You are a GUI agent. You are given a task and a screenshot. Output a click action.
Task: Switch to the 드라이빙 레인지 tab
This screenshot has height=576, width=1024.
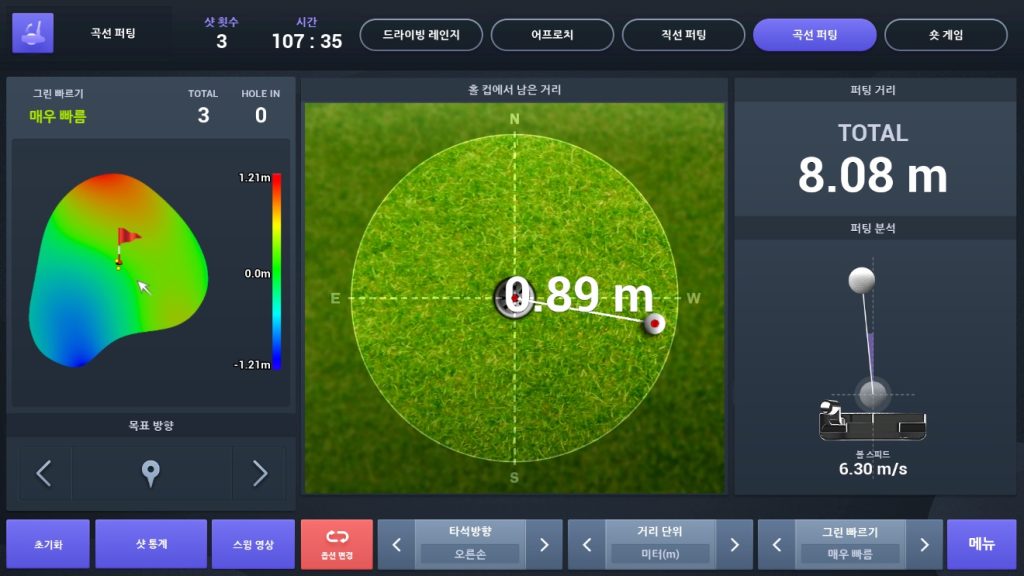point(420,33)
